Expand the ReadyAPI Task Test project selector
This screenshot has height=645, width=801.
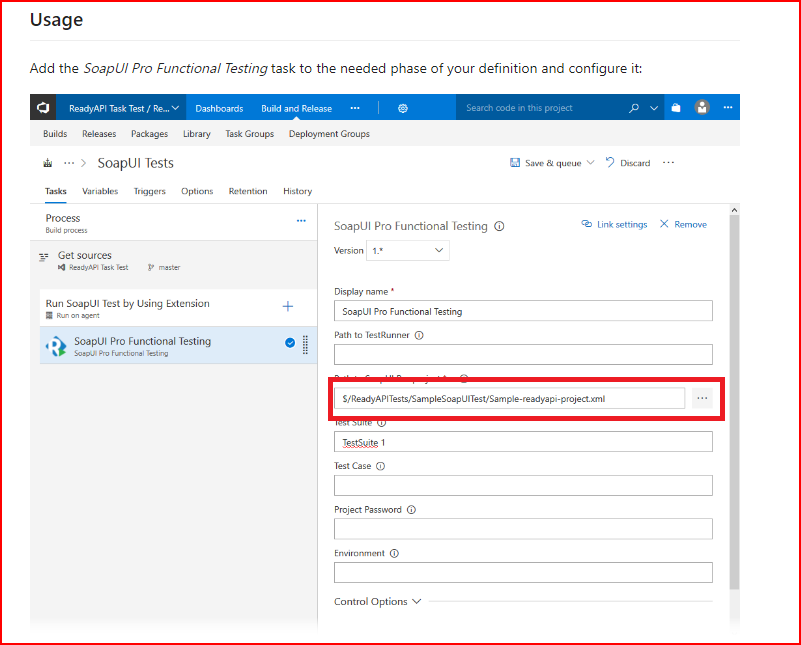[x=123, y=108]
